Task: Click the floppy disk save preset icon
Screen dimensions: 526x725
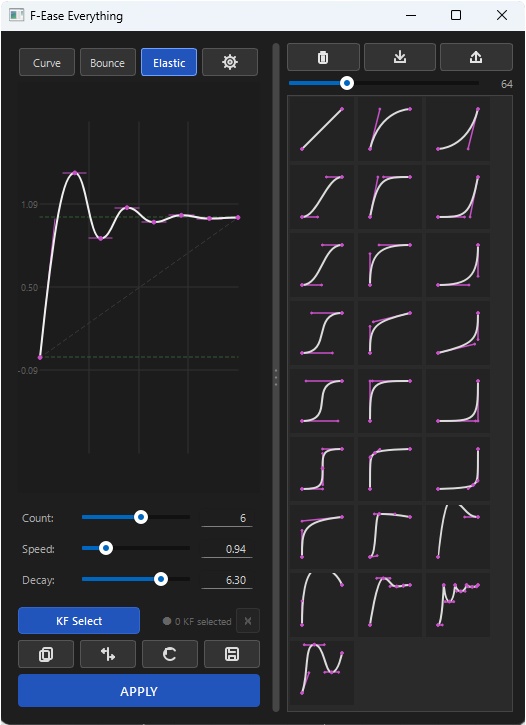Action: click(232, 654)
